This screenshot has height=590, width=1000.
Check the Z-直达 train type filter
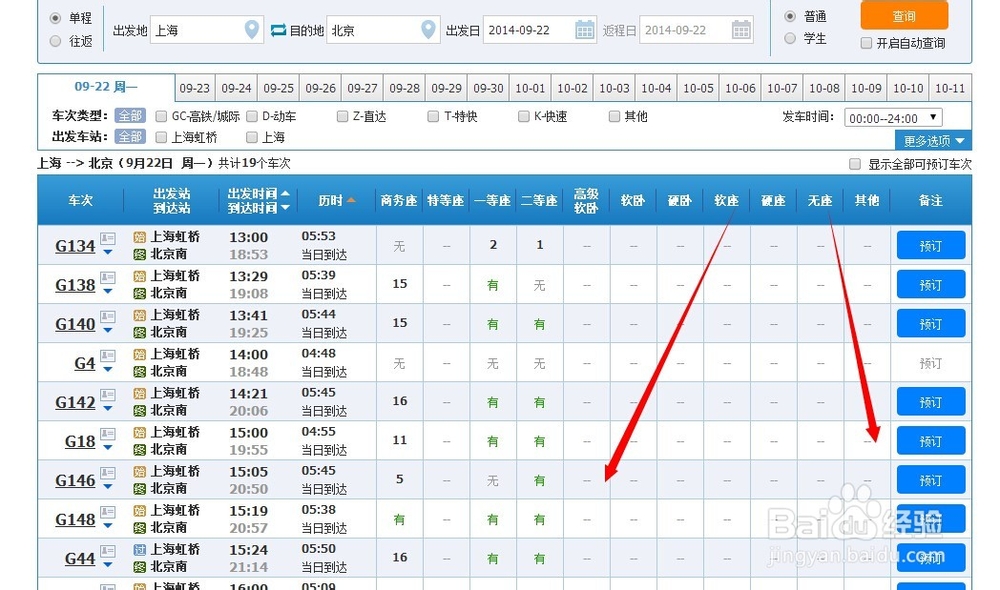342,116
